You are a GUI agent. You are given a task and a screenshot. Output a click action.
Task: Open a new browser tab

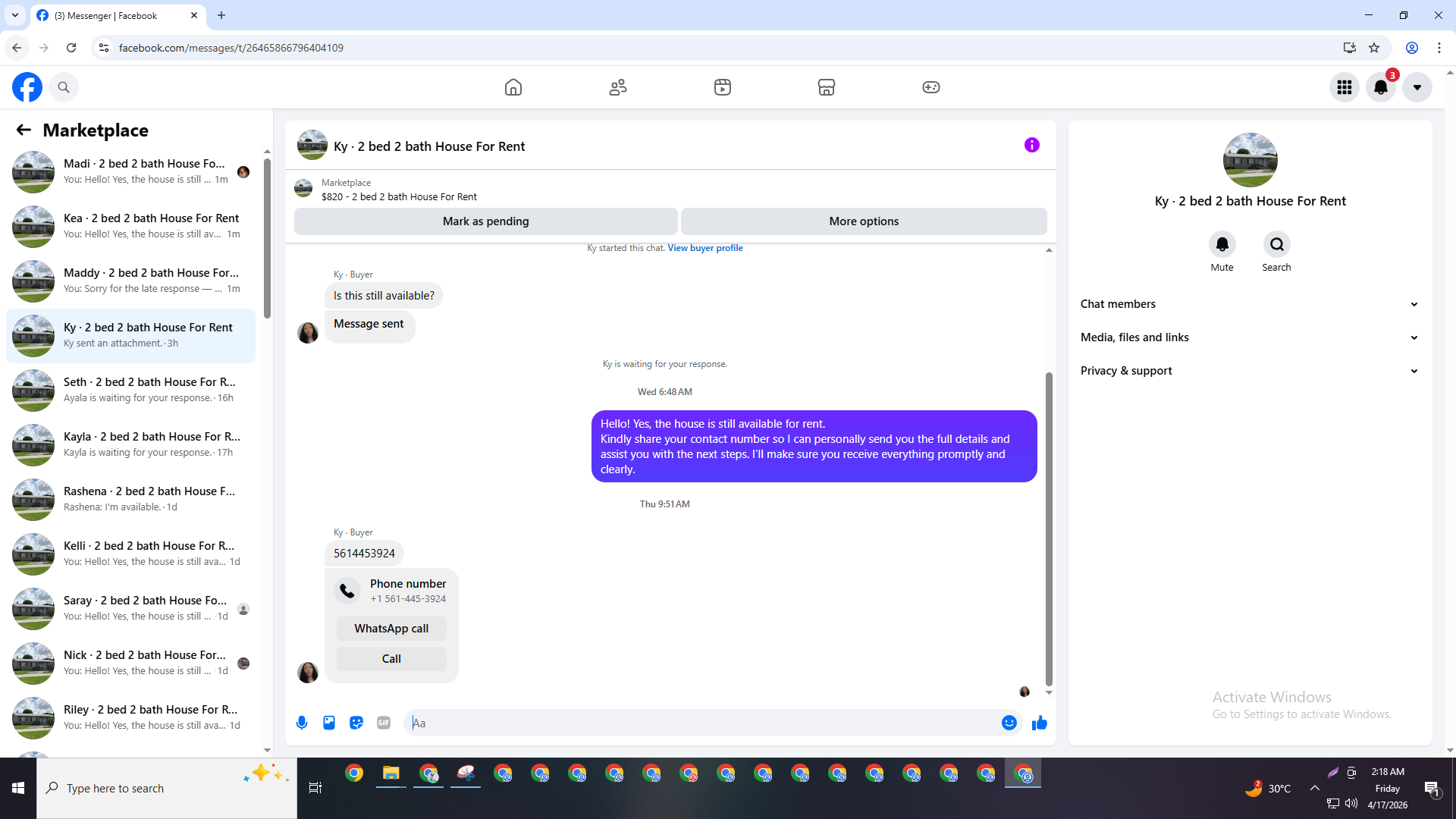pyautogui.click(x=221, y=15)
